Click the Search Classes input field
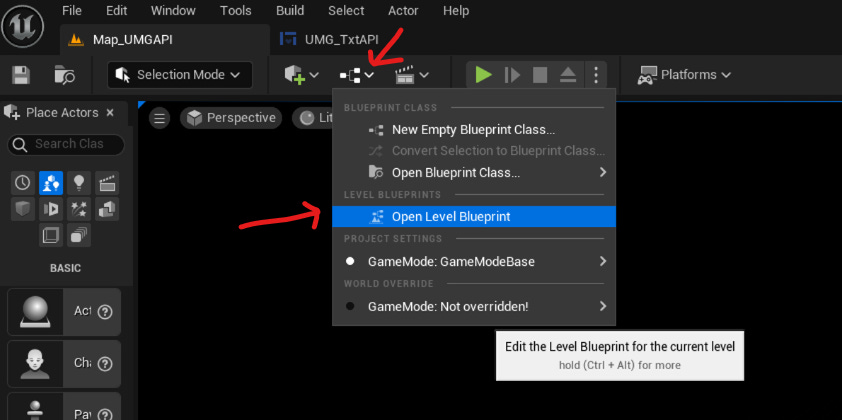This screenshot has height=420, width=842. pos(66,144)
